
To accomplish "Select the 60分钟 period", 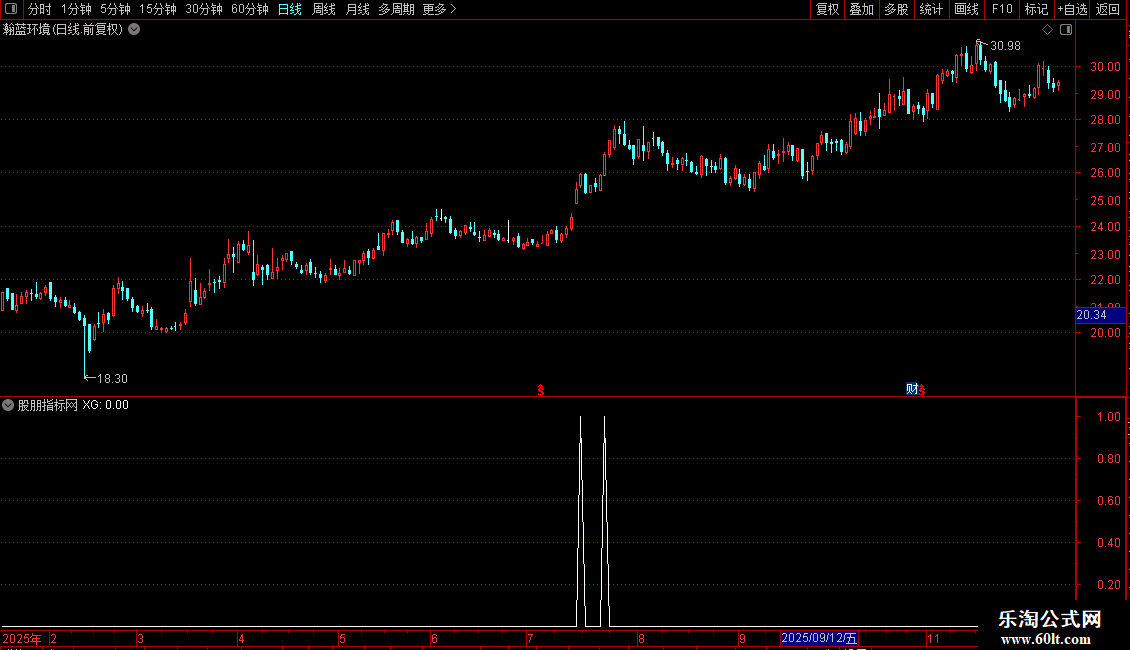I will (x=249, y=9).
